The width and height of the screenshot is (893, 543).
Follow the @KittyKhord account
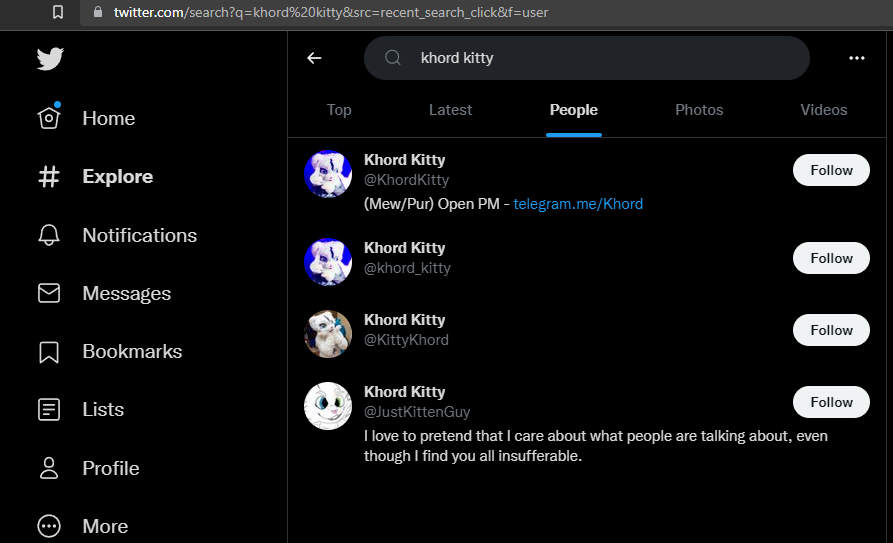pos(831,330)
